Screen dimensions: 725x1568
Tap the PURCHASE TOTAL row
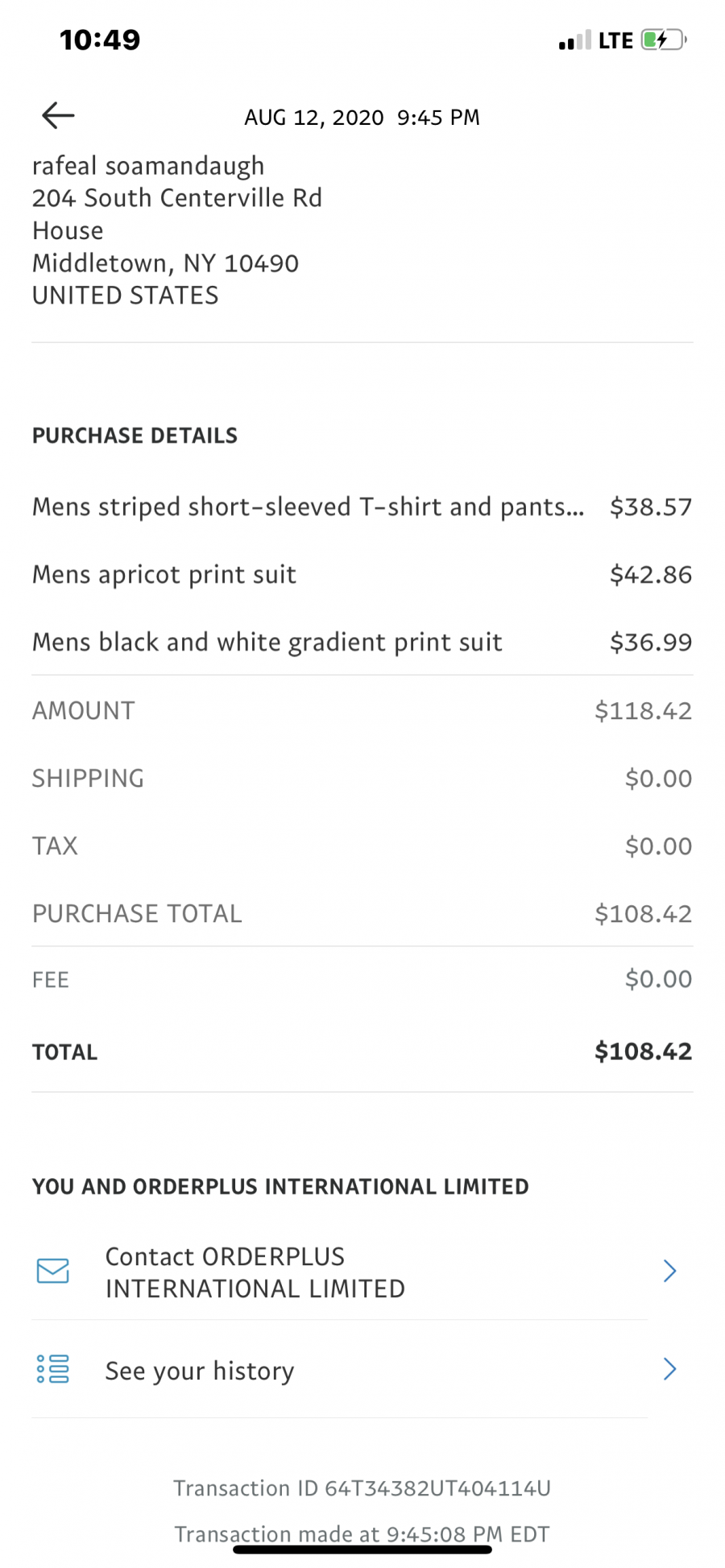[362, 913]
